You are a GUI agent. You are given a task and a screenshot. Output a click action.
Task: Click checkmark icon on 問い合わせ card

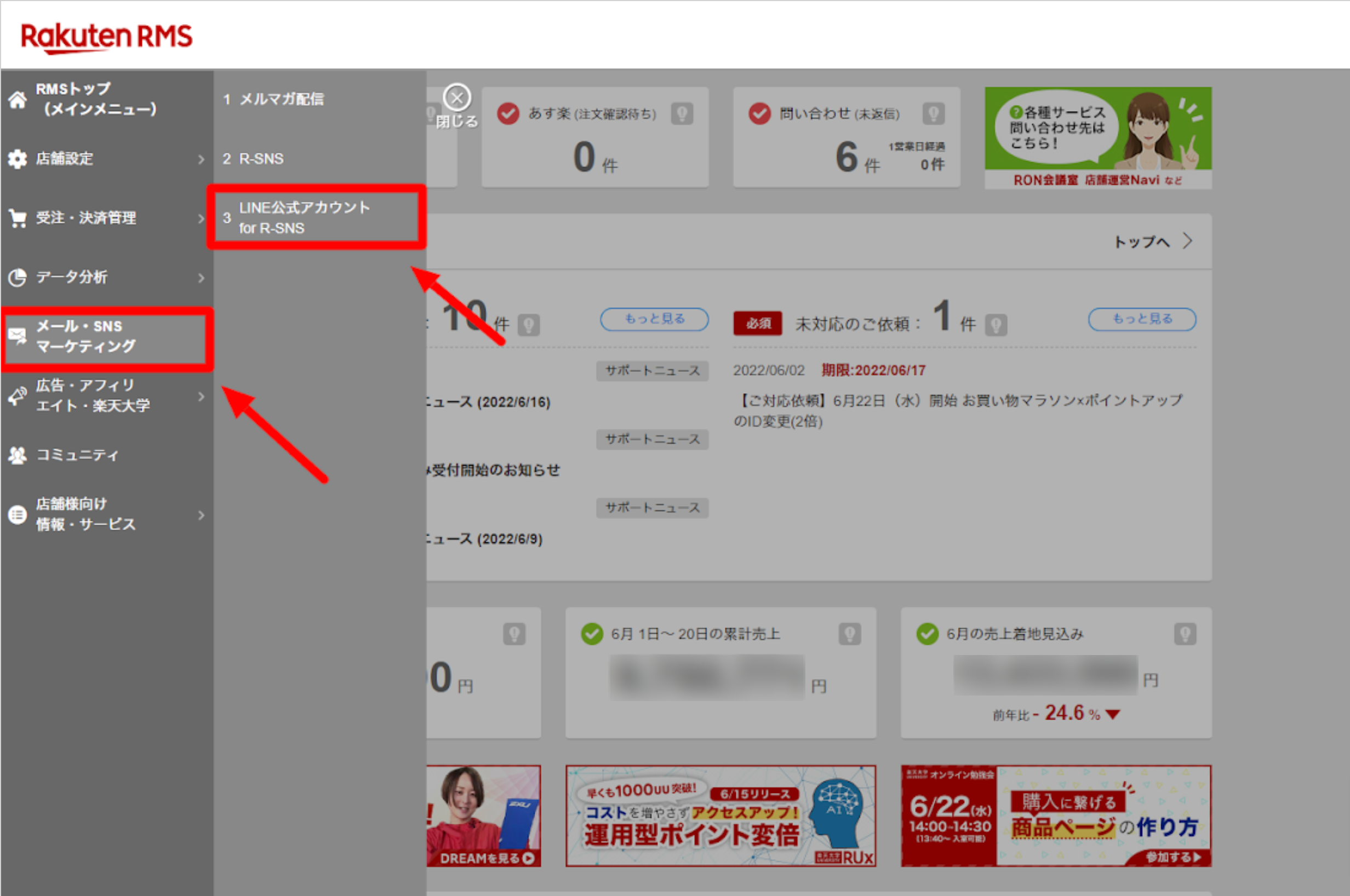point(759,113)
